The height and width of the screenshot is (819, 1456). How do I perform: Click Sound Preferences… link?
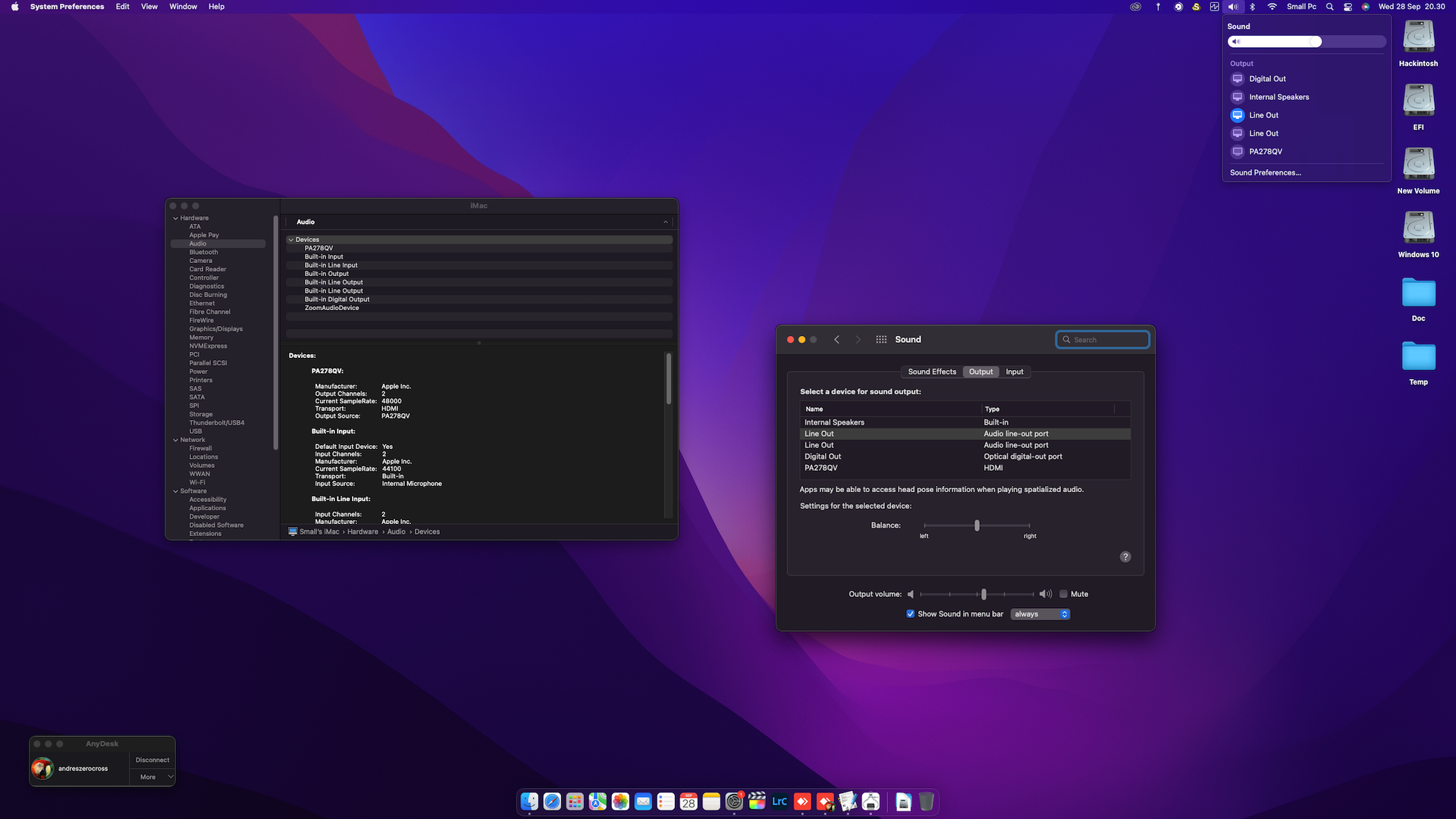(x=1265, y=173)
